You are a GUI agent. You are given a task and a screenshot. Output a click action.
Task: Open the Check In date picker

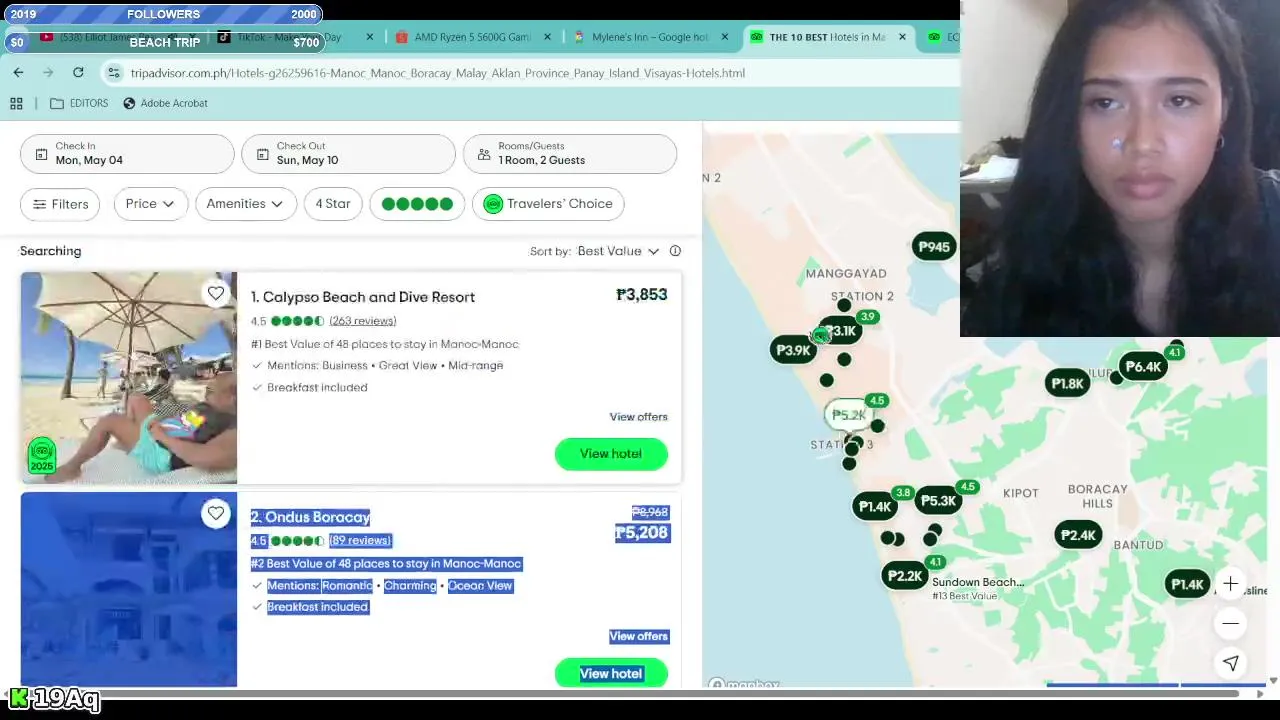(127, 154)
